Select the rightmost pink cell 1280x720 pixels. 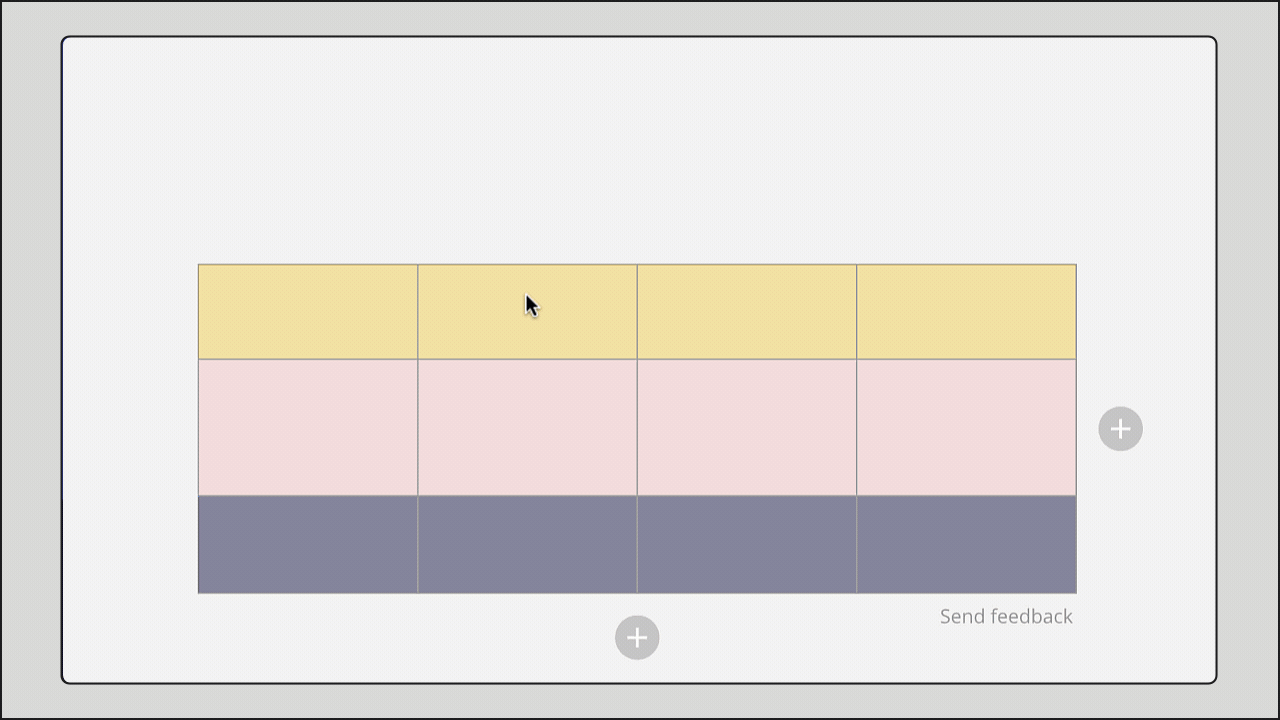[965, 426]
